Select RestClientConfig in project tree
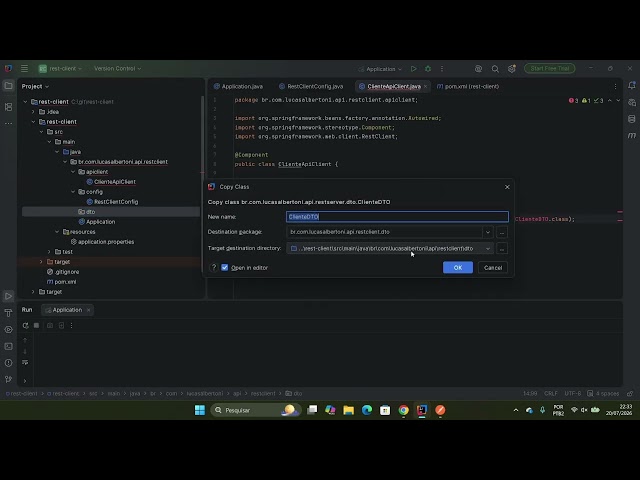The height and width of the screenshot is (480, 640). tap(116, 202)
